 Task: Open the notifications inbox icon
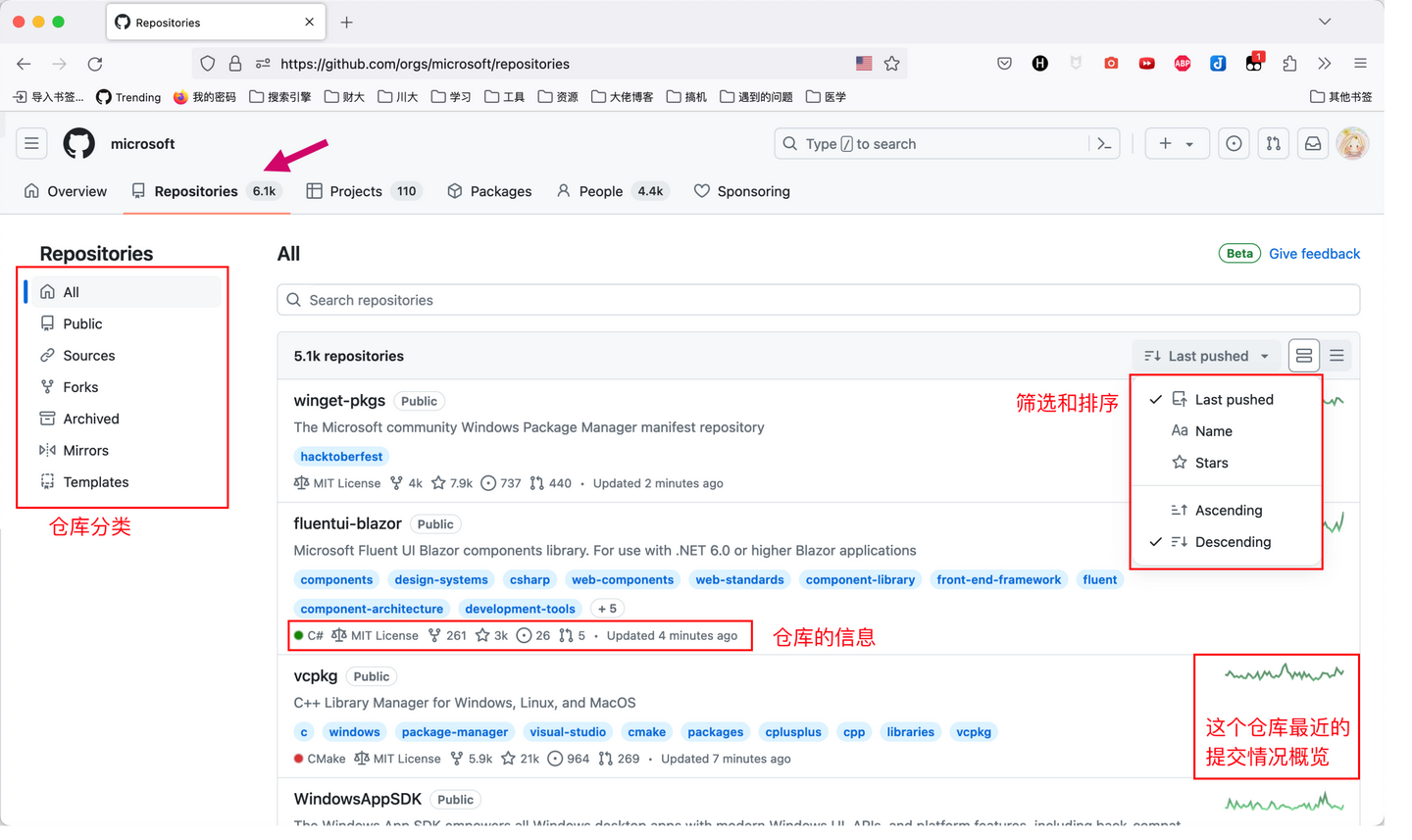(x=1313, y=144)
